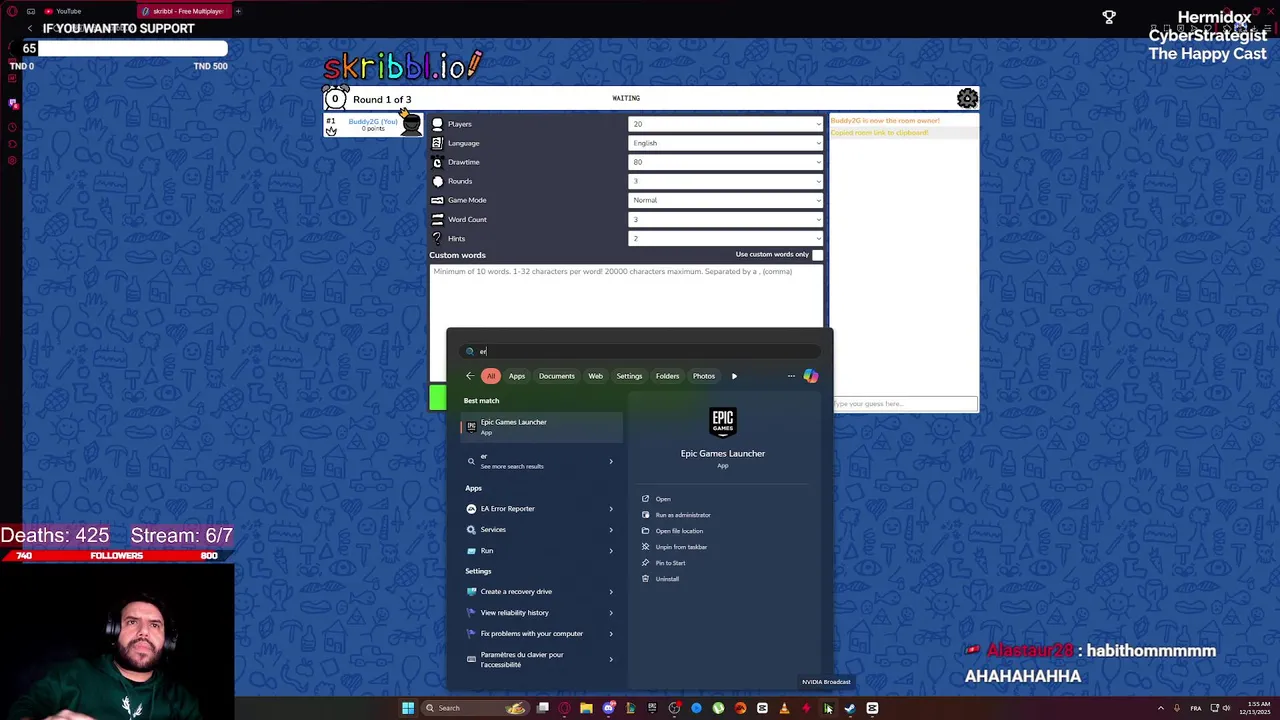Click the Uninstall trash icon

[x=645, y=579]
